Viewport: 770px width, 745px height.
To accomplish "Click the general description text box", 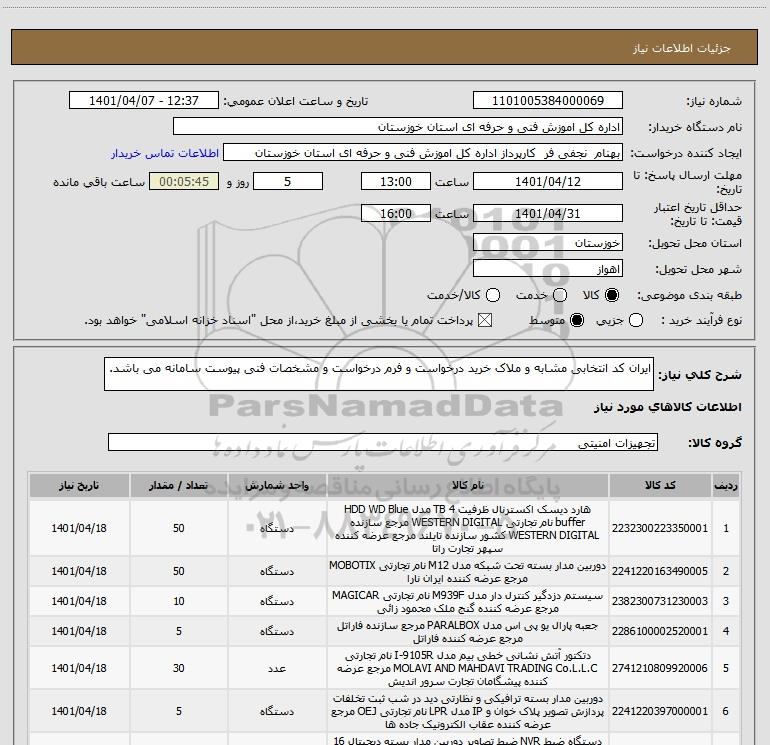I will [x=379, y=374].
